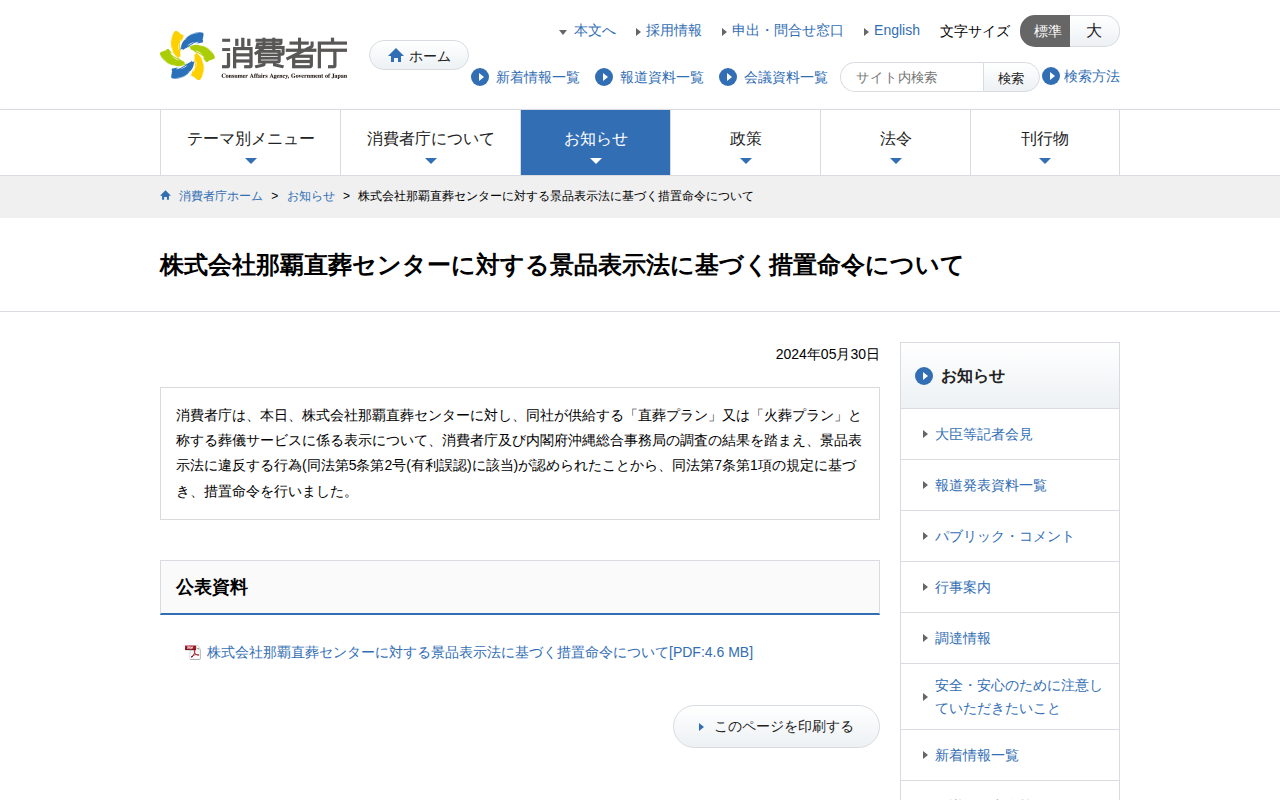Switch text size to 大
The image size is (1280, 800).
click(1094, 31)
